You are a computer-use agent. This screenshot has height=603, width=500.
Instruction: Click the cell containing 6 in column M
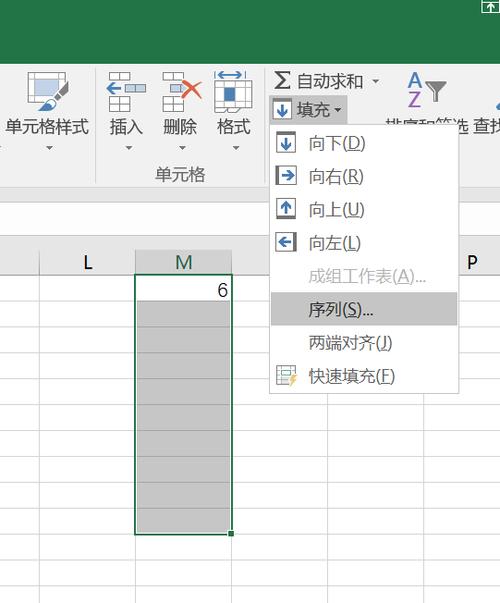[x=183, y=288]
